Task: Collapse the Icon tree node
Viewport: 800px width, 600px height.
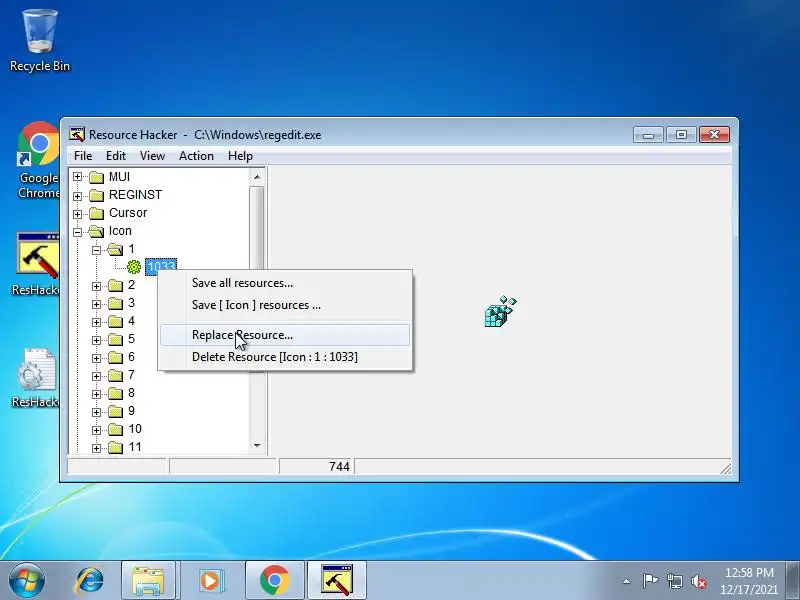Action: 77,232
